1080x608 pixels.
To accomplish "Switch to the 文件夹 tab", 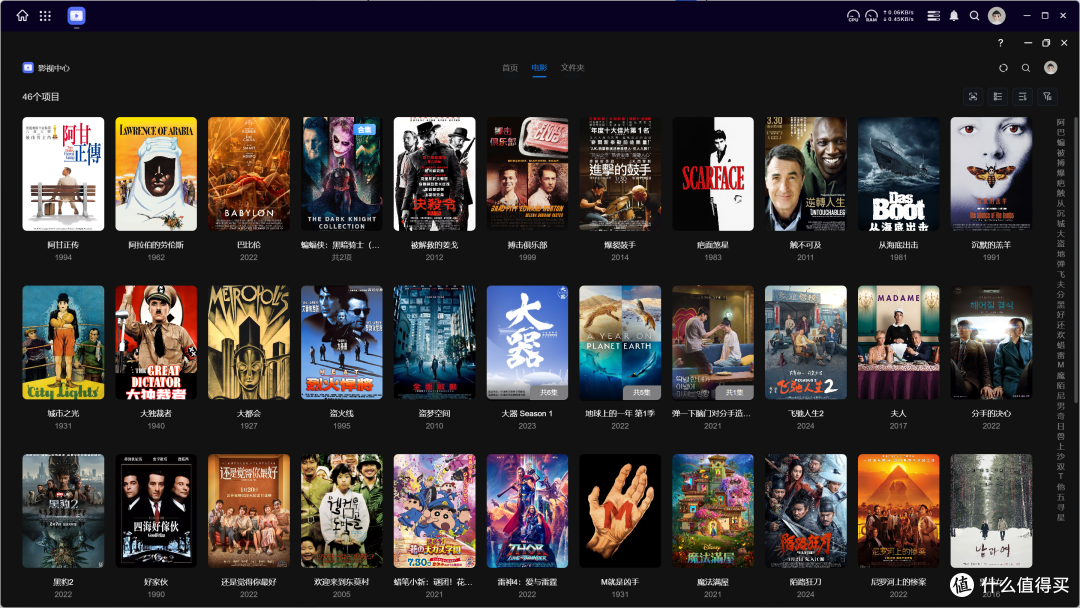I will click(x=572, y=67).
